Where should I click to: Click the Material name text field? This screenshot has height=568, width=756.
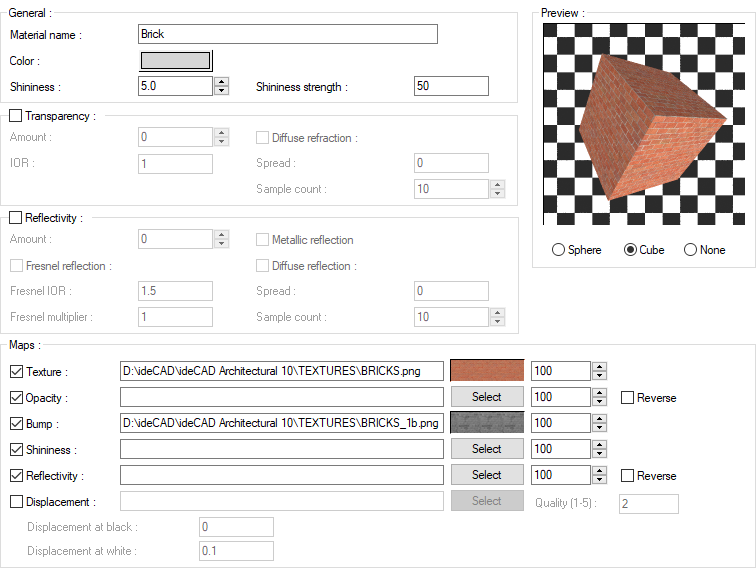click(288, 34)
